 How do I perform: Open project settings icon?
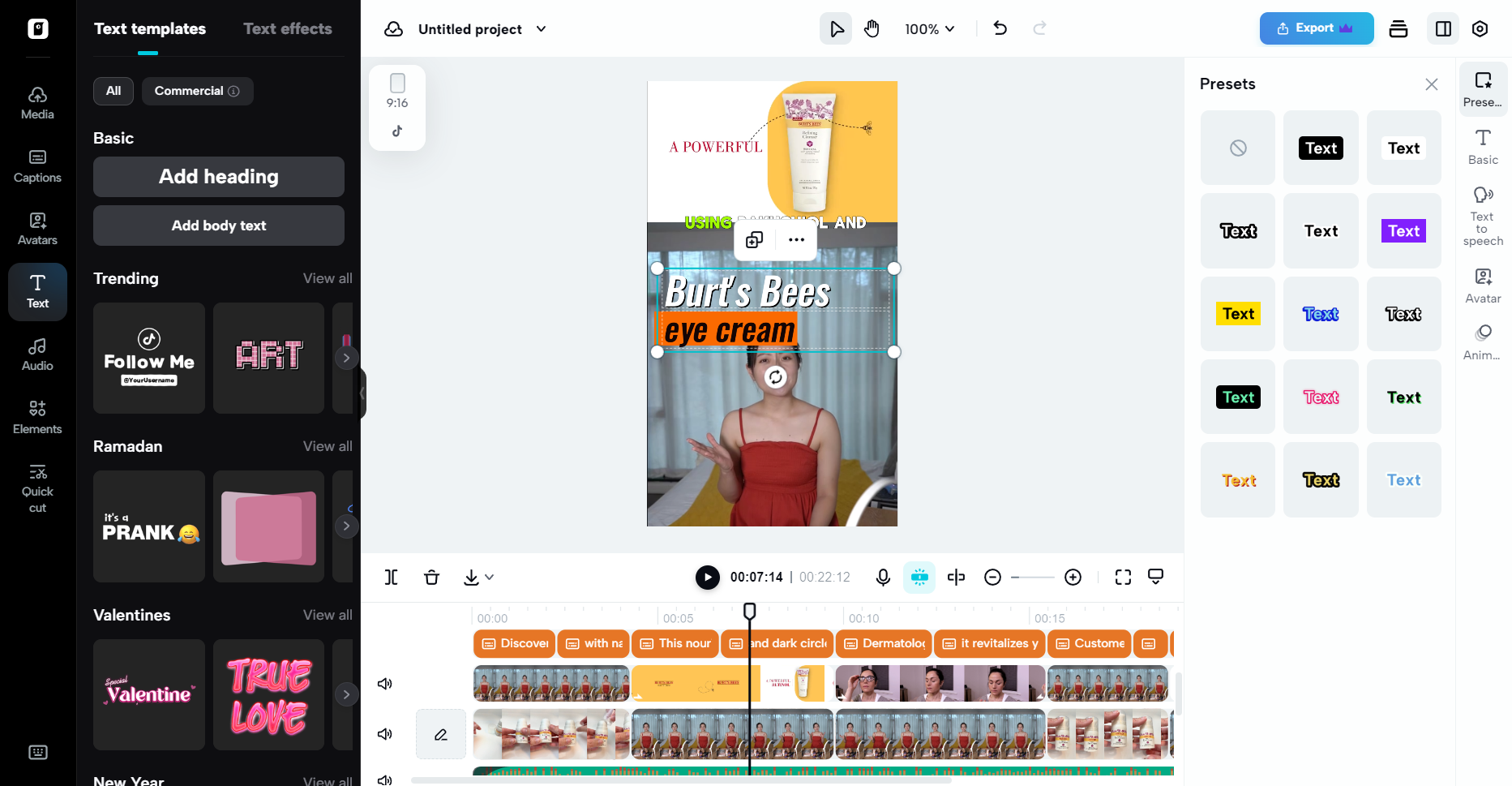coord(1480,29)
